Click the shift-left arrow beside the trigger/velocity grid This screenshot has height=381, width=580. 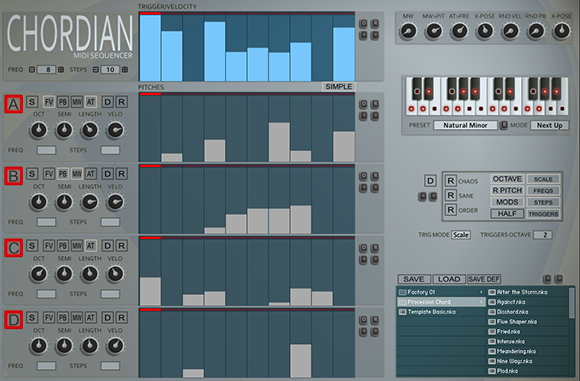pos(363,35)
